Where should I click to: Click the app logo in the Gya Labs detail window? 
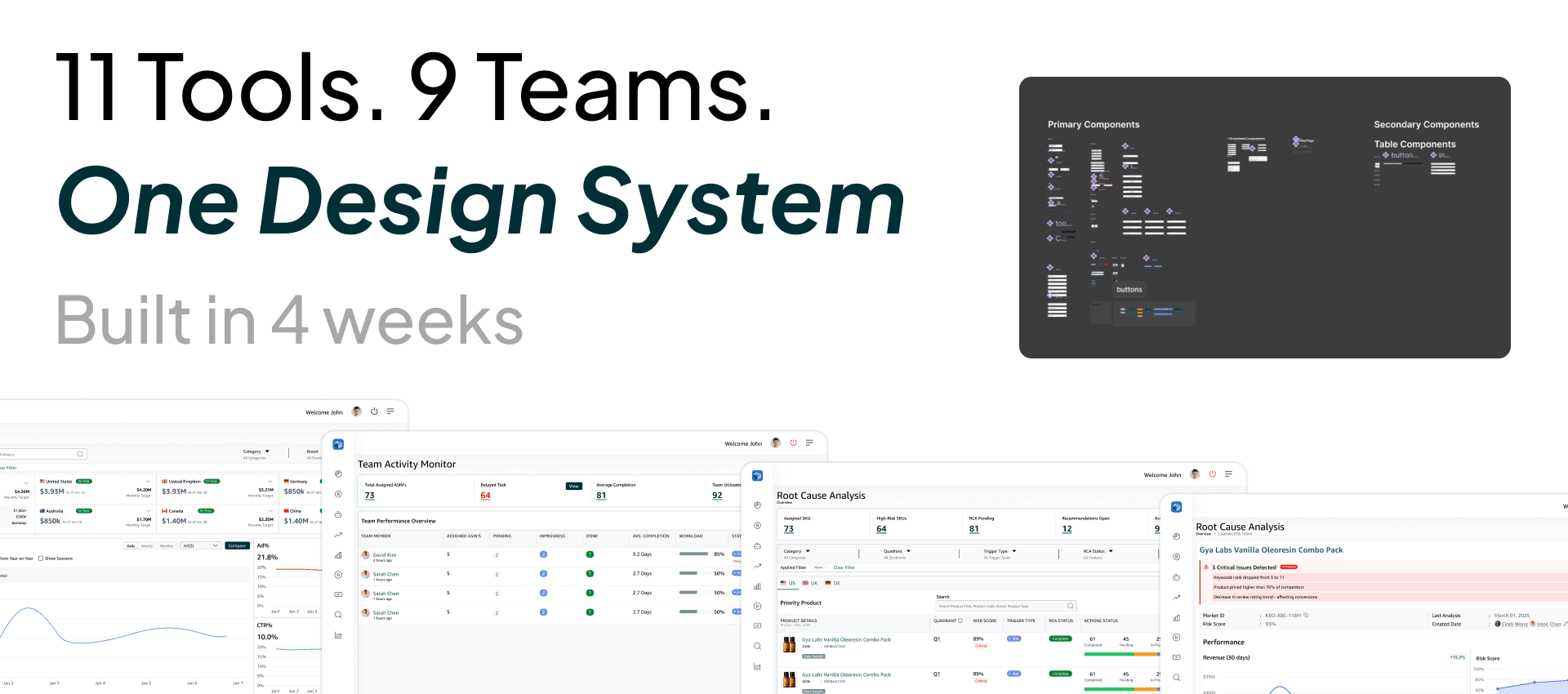(1176, 507)
